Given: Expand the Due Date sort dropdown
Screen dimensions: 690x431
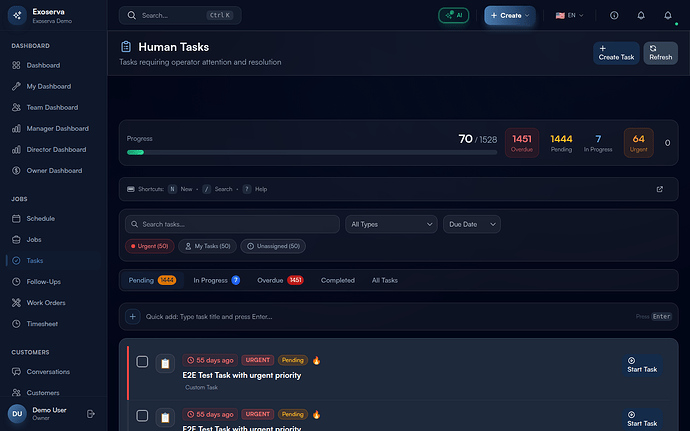Looking at the screenshot, I should pos(472,225).
